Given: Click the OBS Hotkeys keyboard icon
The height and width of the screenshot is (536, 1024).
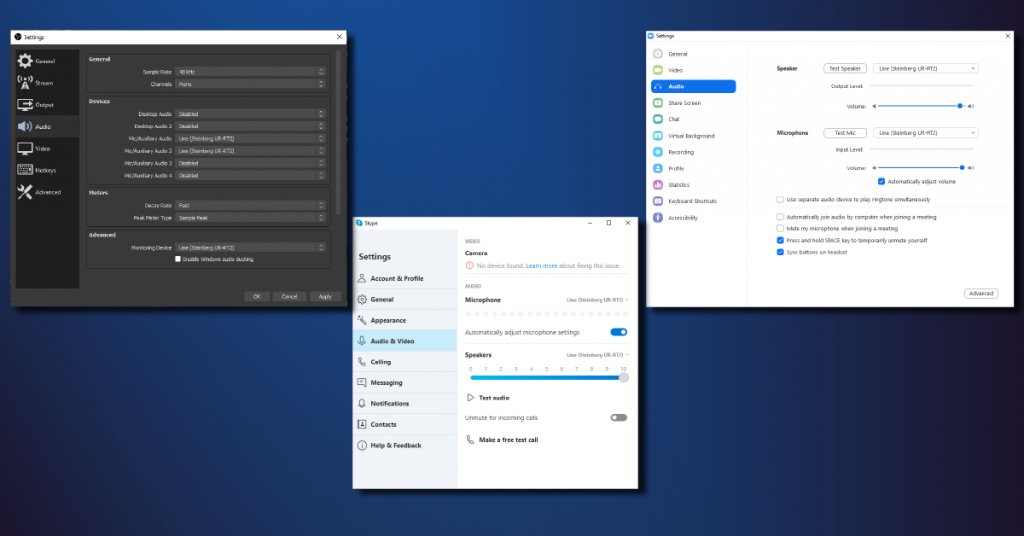Looking at the screenshot, I should tap(25, 170).
